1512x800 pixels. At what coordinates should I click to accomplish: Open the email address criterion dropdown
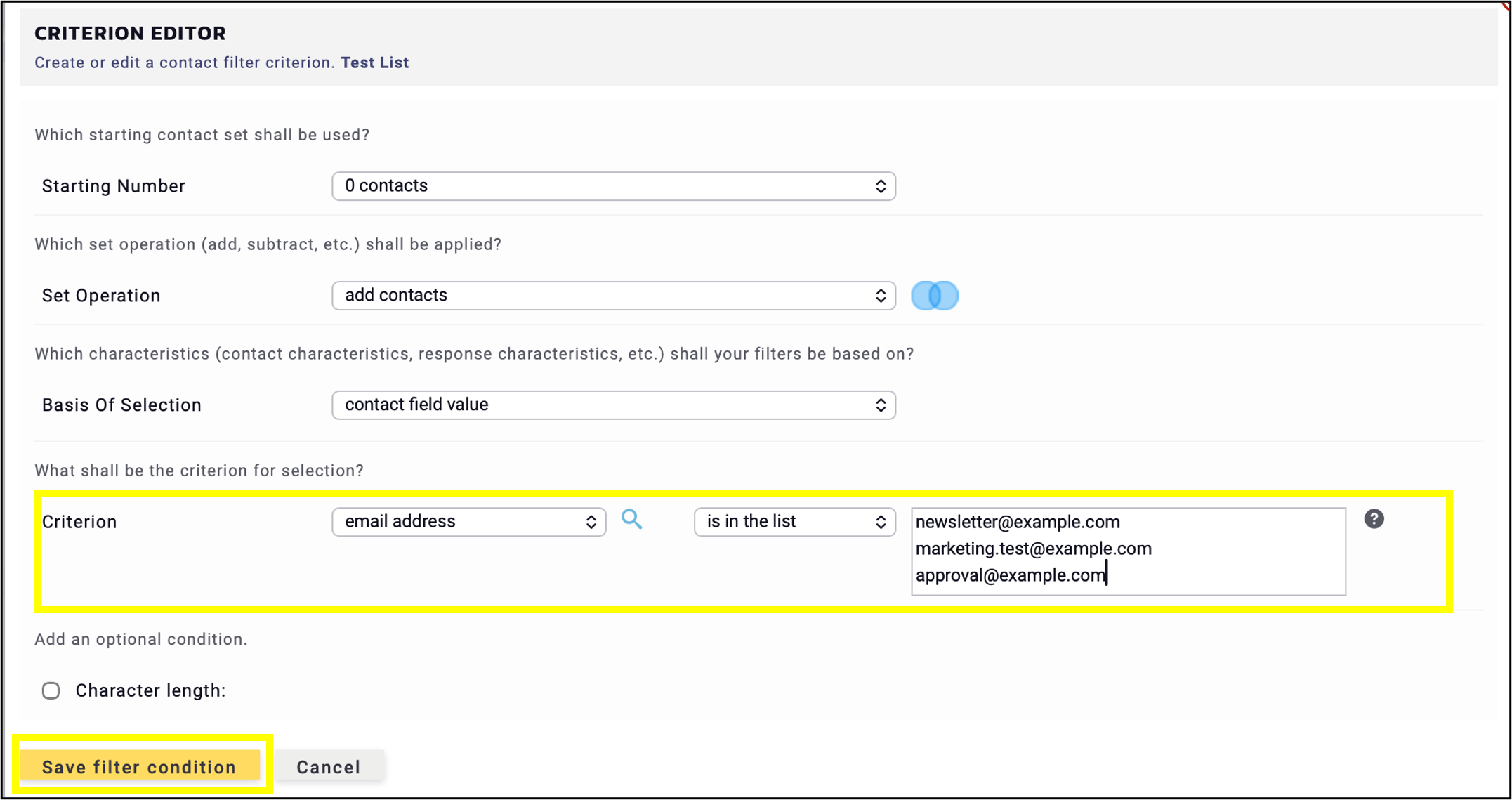pos(468,522)
